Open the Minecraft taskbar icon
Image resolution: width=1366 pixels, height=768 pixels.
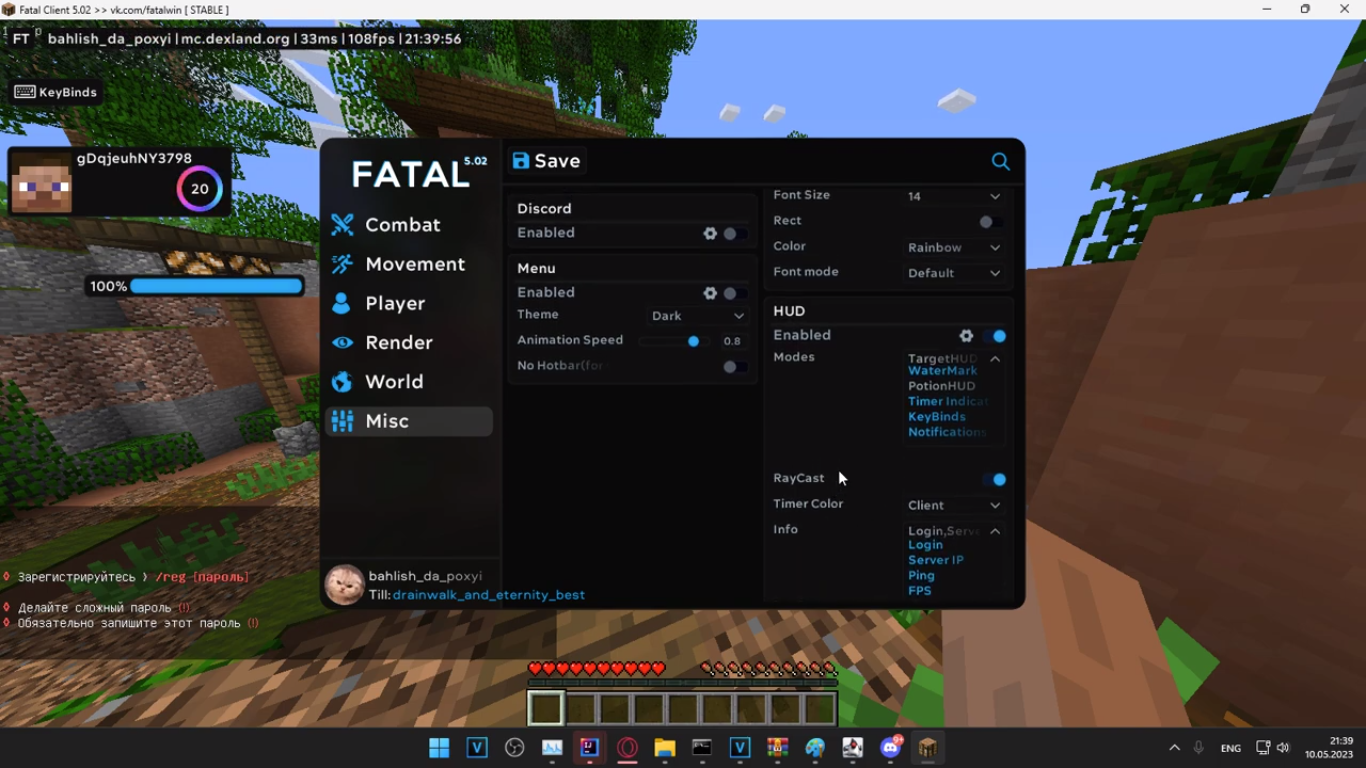coord(928,748)
